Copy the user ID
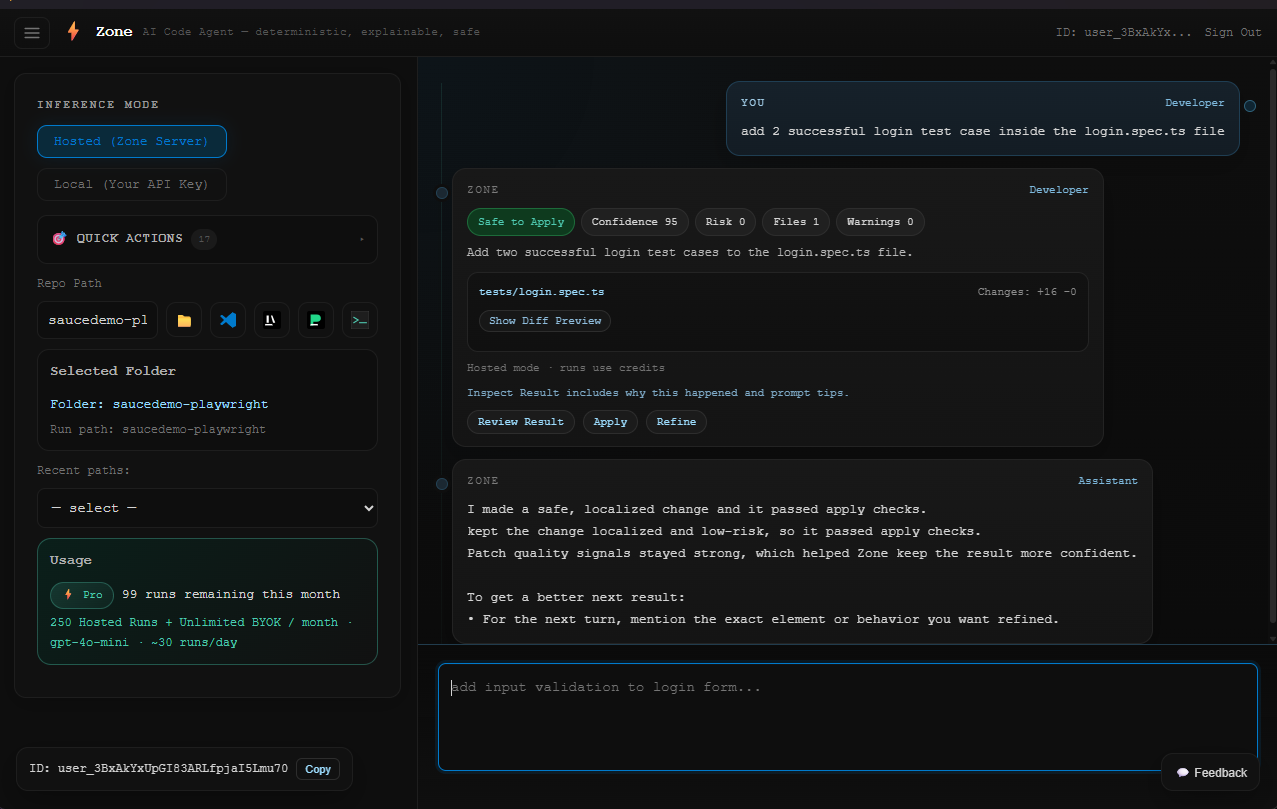Image resolution: width=1277 pixels, height=809 pixels. coord(318,769)
